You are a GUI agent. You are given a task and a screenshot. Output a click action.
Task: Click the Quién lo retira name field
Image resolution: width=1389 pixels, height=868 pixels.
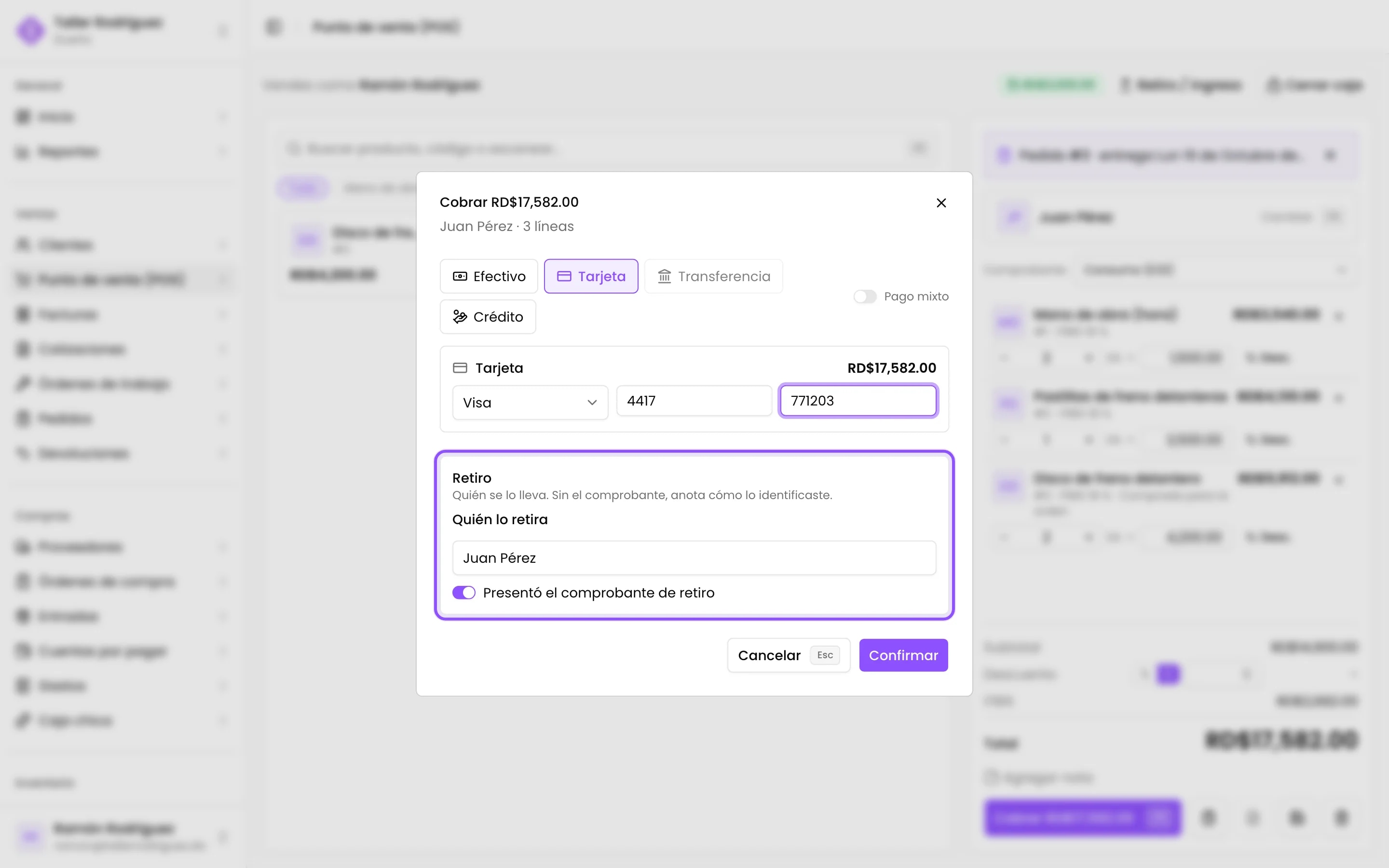(x=694, y=558)
